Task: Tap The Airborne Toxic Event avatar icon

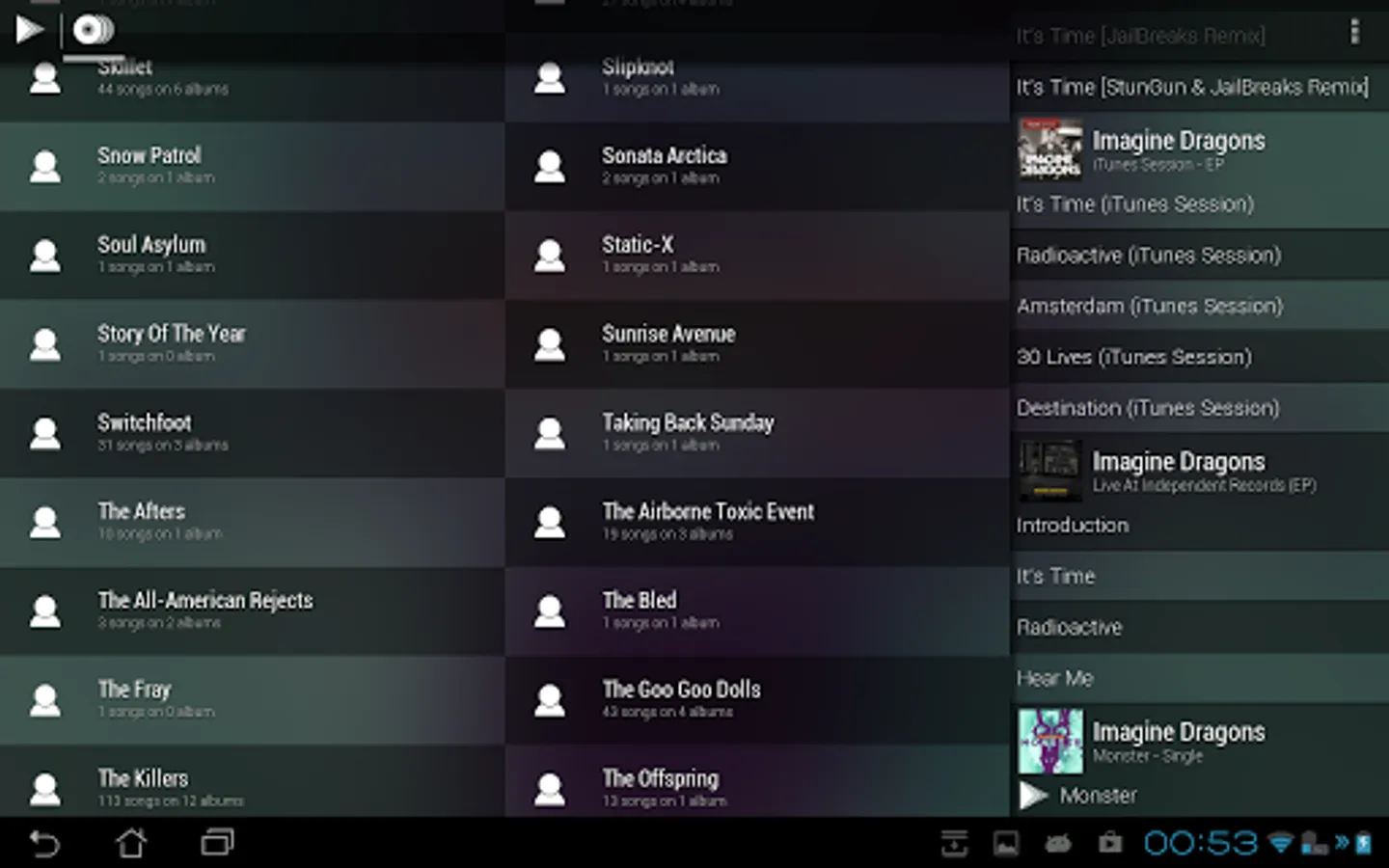Action: 550,522
